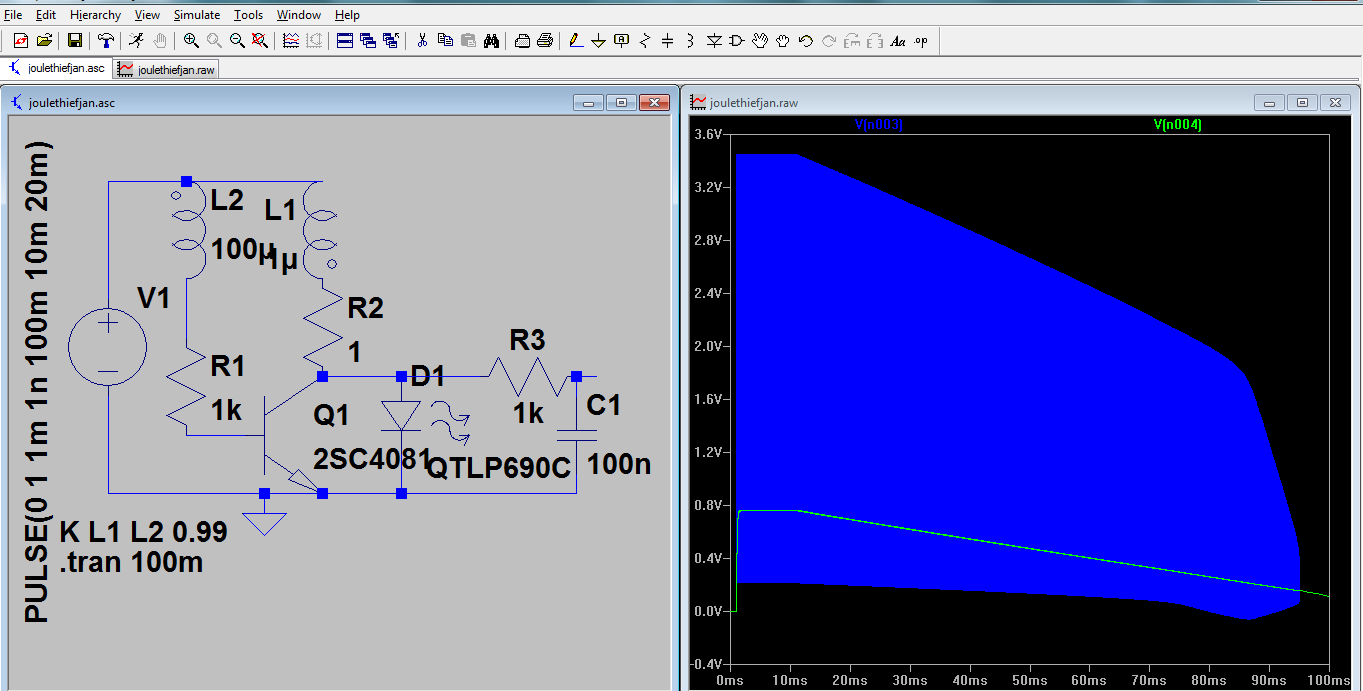Open the Help menu

348,15
